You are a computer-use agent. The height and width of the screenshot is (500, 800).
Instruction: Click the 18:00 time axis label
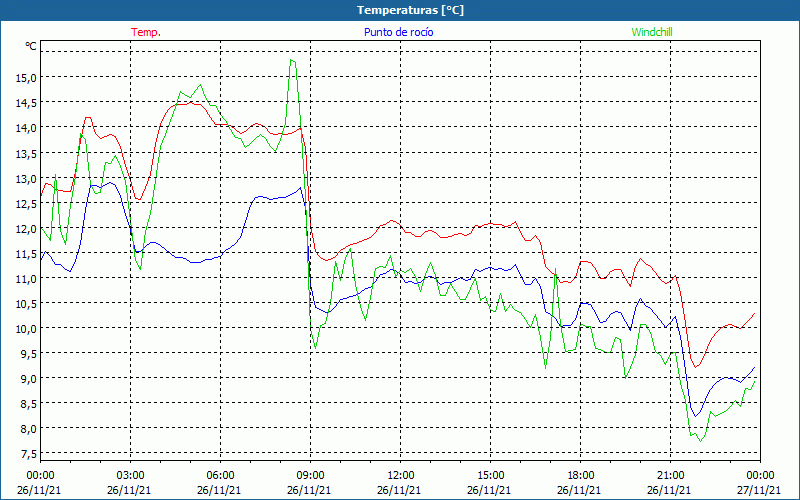581,476
